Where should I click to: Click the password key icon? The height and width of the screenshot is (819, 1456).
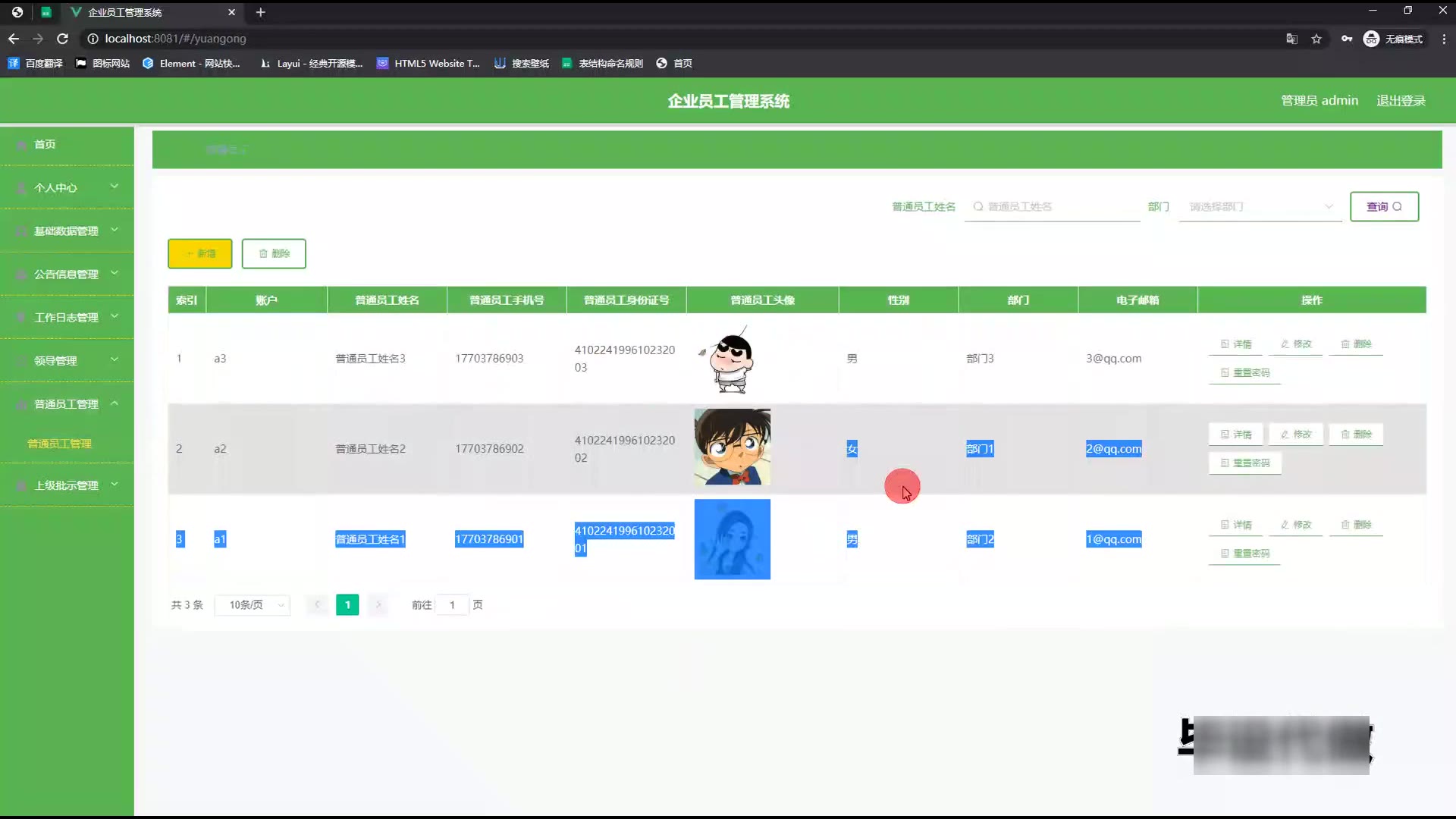coord(1346,39)
